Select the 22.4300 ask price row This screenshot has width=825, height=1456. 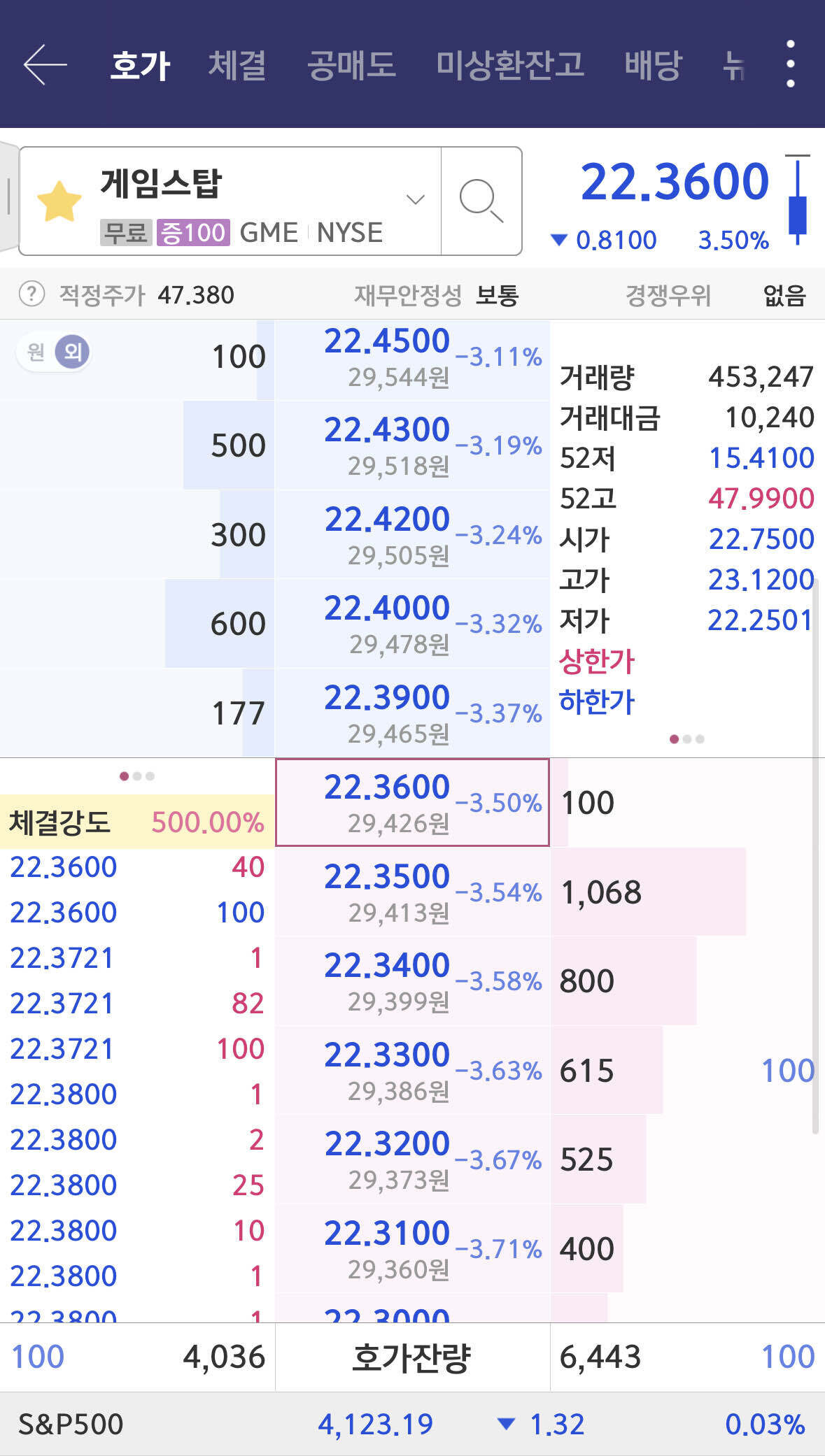[412, 446]
